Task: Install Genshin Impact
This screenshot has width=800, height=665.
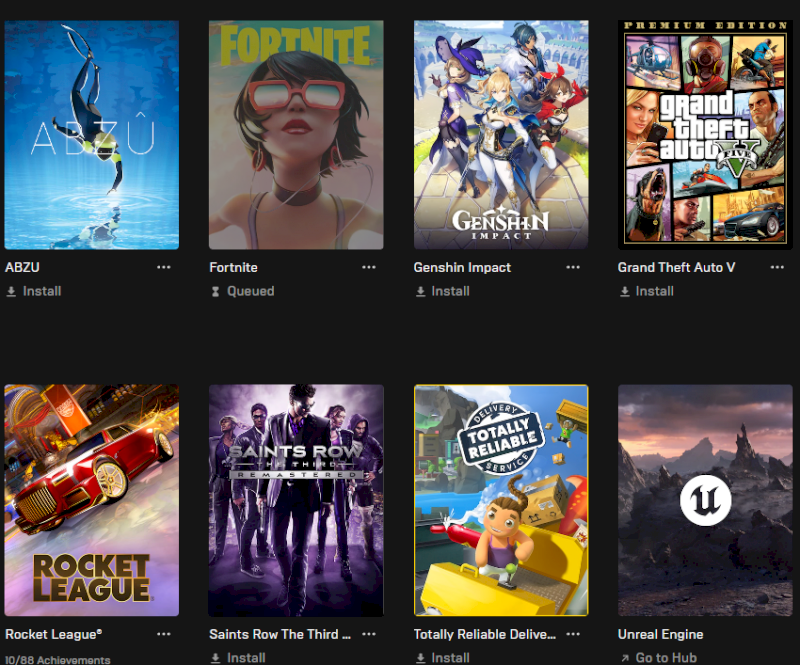Action: [x=451, y=291]
